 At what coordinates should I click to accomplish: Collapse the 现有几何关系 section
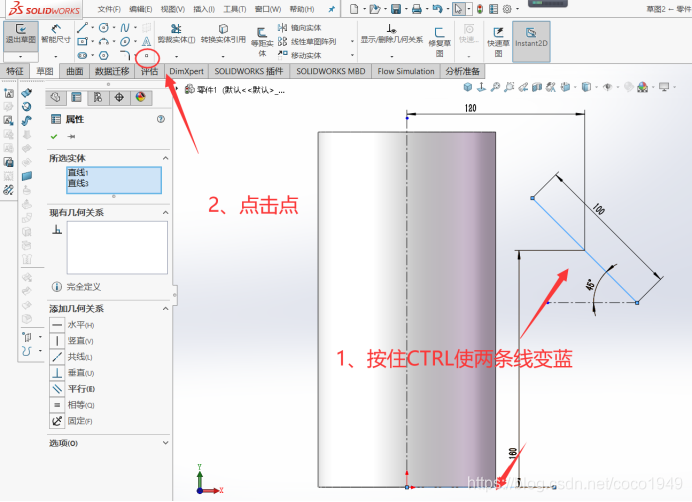pos(165,213)
